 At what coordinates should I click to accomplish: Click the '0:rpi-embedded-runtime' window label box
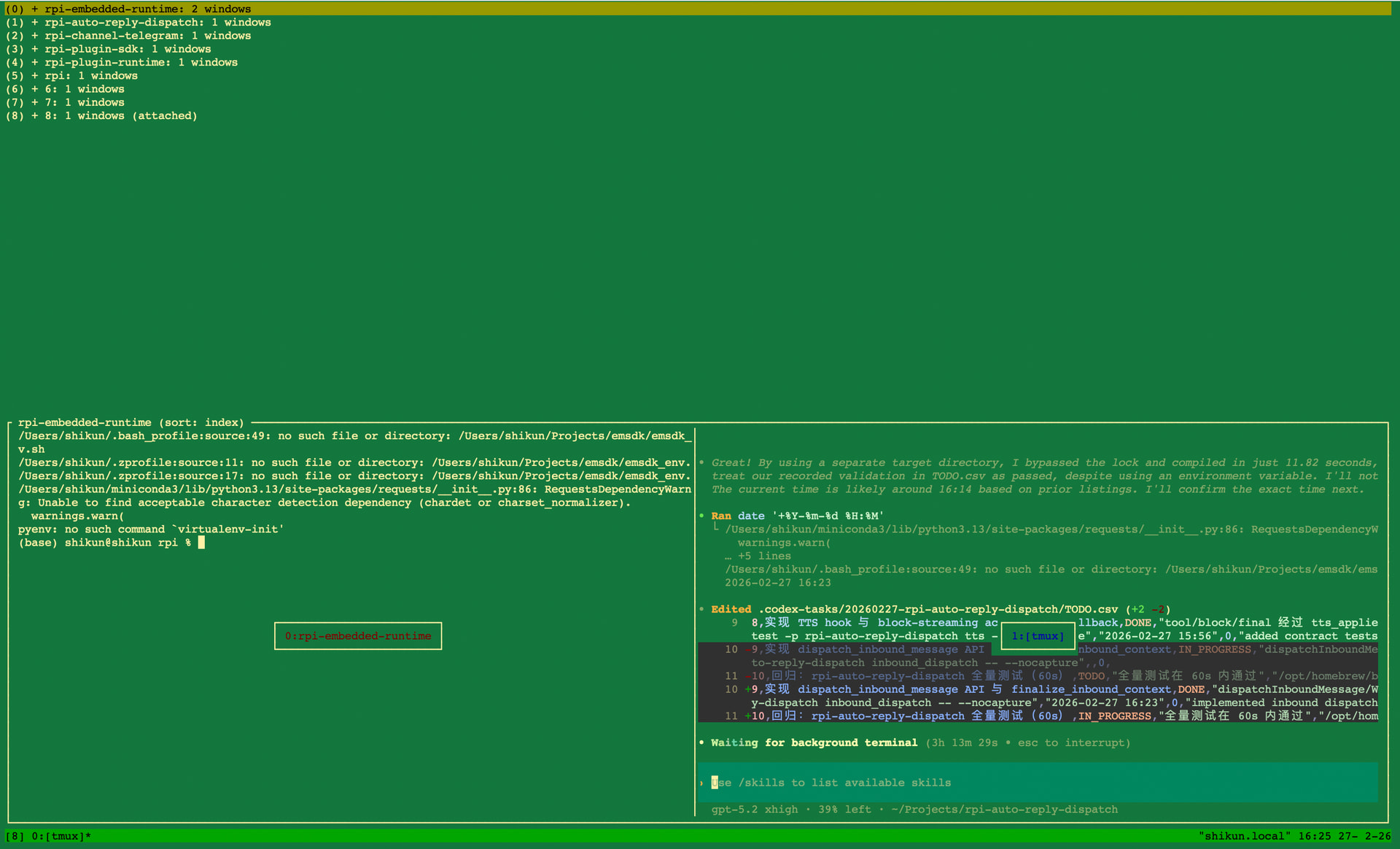click(x=358, y=636)
